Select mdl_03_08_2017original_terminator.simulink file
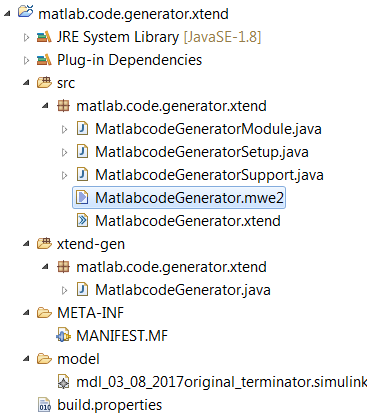 (x=222, y=382)
